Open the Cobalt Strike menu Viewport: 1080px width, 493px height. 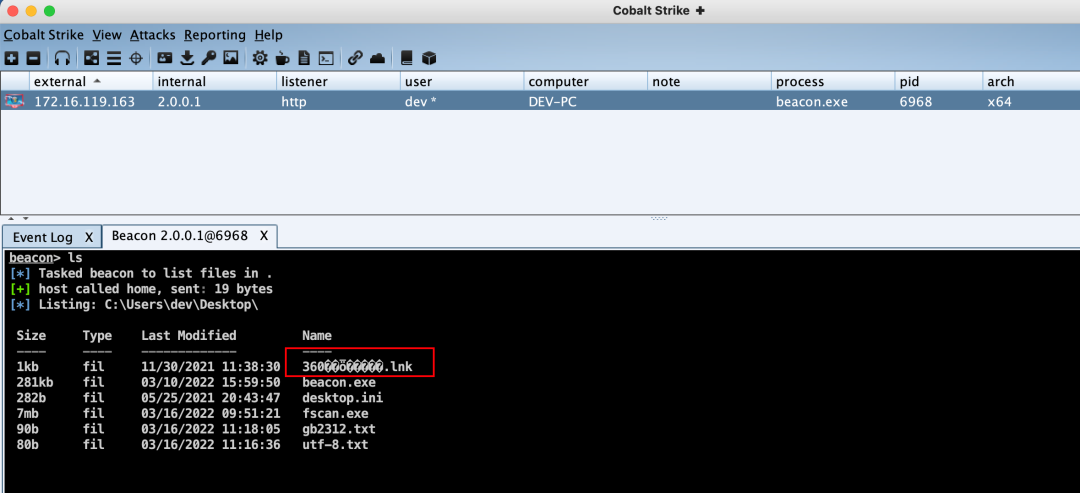point(43,34)
